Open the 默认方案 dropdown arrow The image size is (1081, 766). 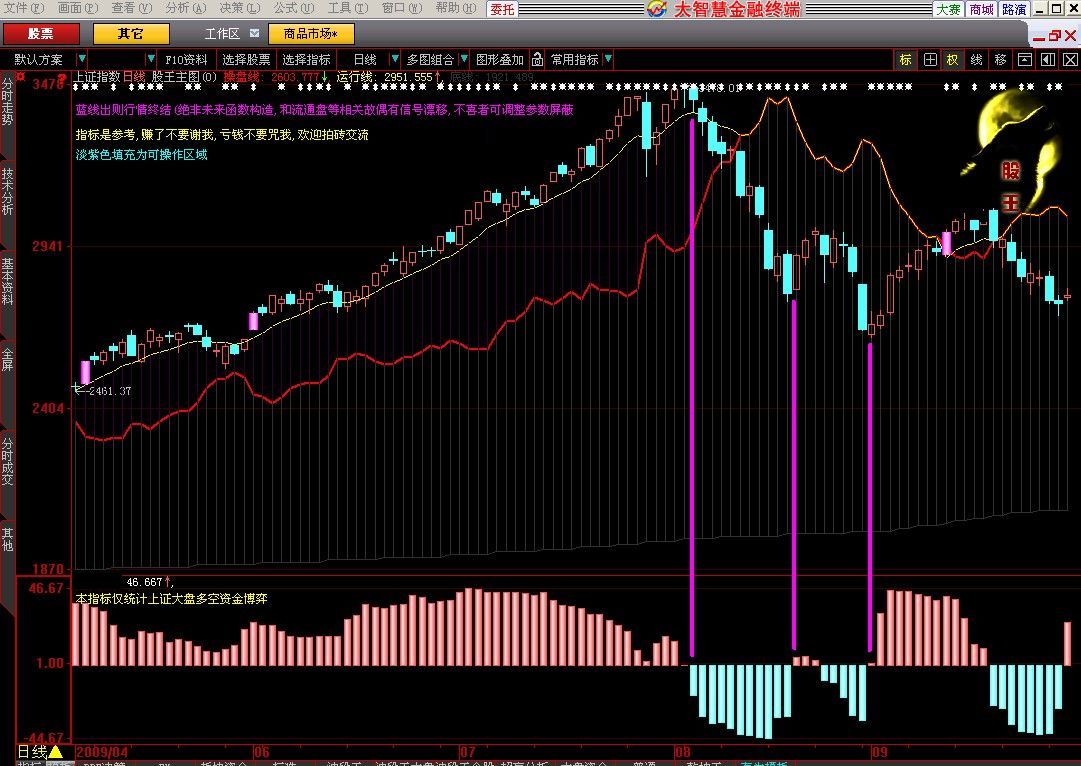[82, 59]
